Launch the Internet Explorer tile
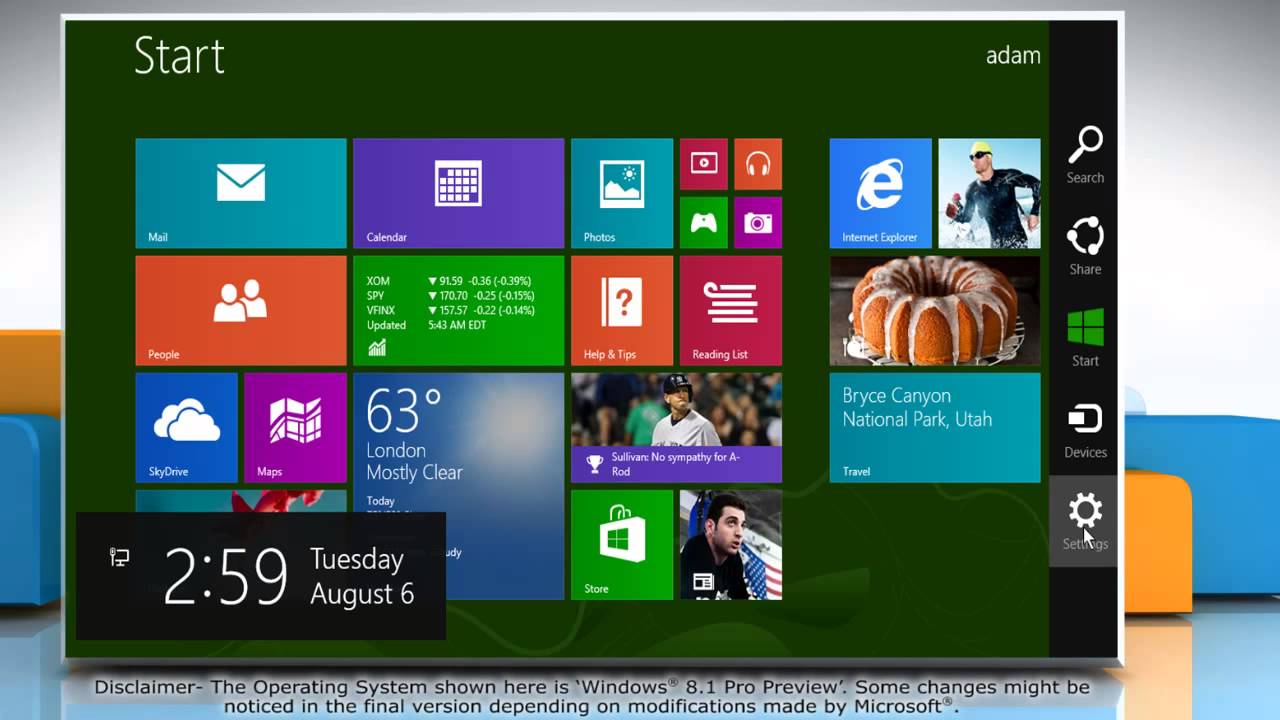Screen dimensions: 1280x720 click(880, 193)
